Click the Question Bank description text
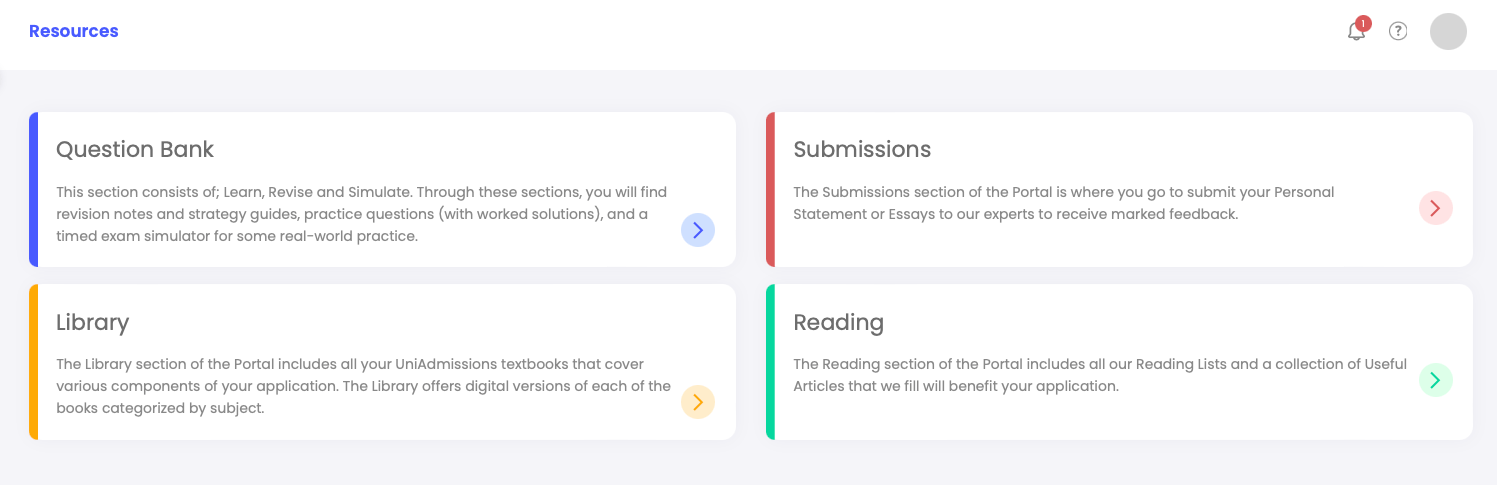This screenshot has height=485, width=1497. click(361, 214)
